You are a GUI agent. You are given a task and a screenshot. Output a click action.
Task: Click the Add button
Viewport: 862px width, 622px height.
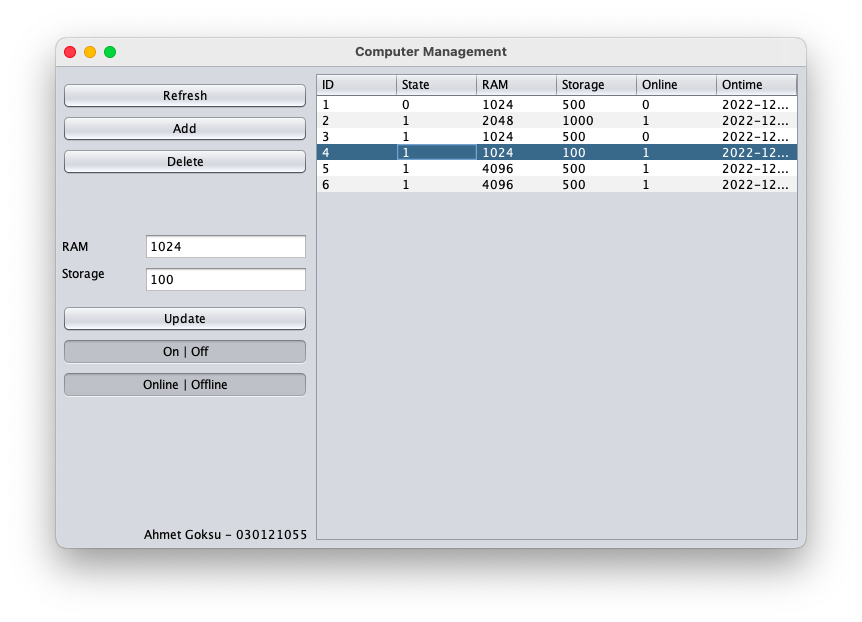point(184,128)
